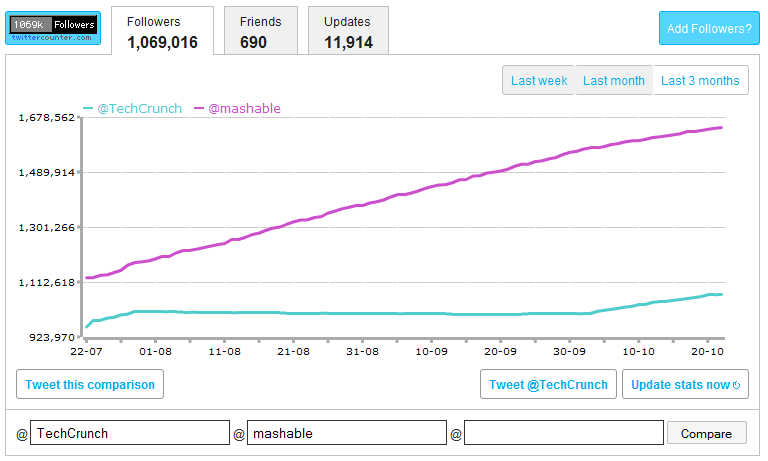Click the 21-08 date label
Viewport: 768px width, 461px height.
293,351
